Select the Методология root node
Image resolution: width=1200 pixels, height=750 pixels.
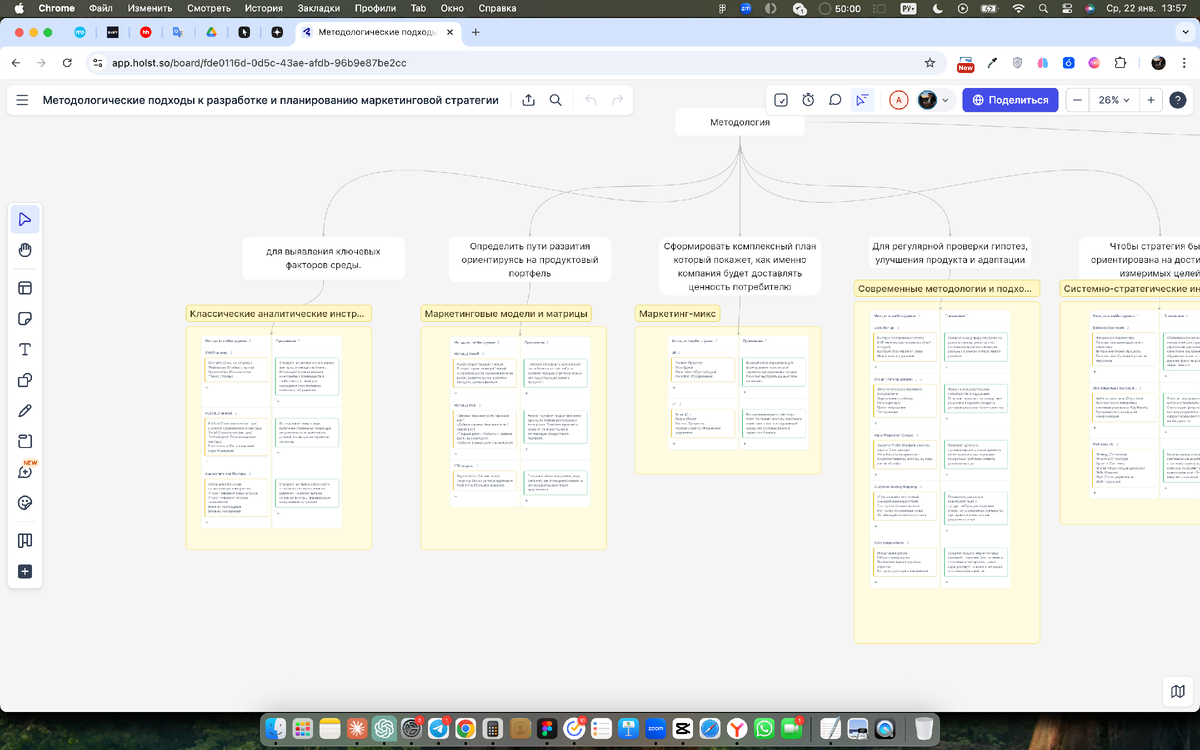(x=740, y=124)
